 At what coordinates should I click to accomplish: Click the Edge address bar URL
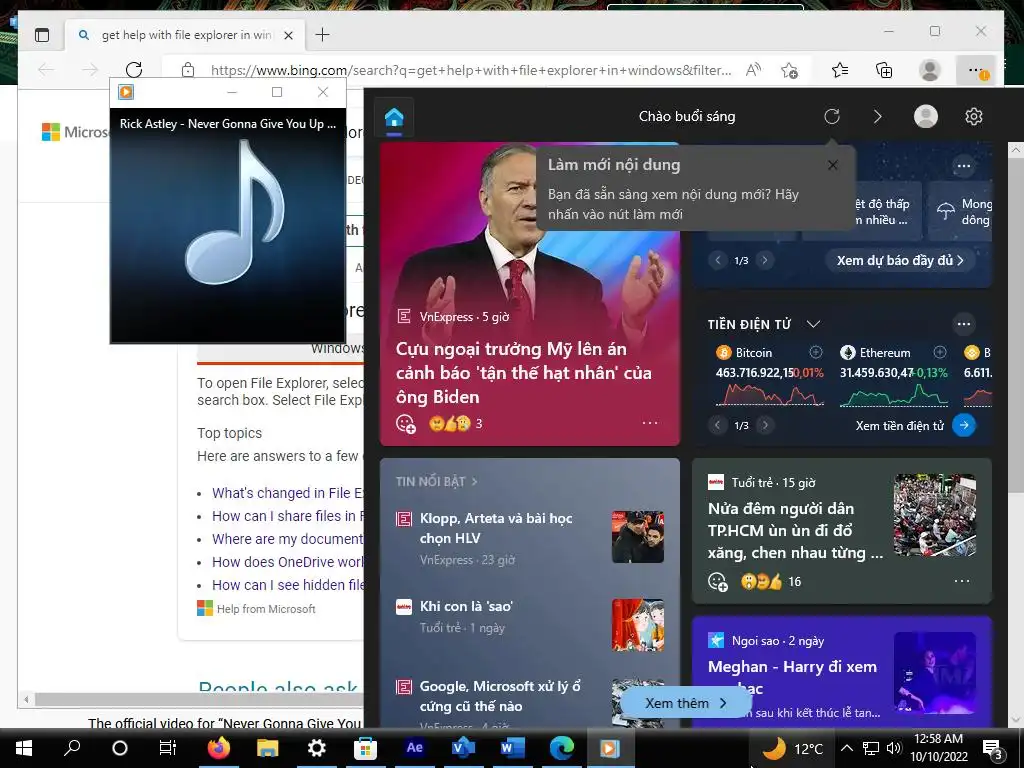pos(470,70)
